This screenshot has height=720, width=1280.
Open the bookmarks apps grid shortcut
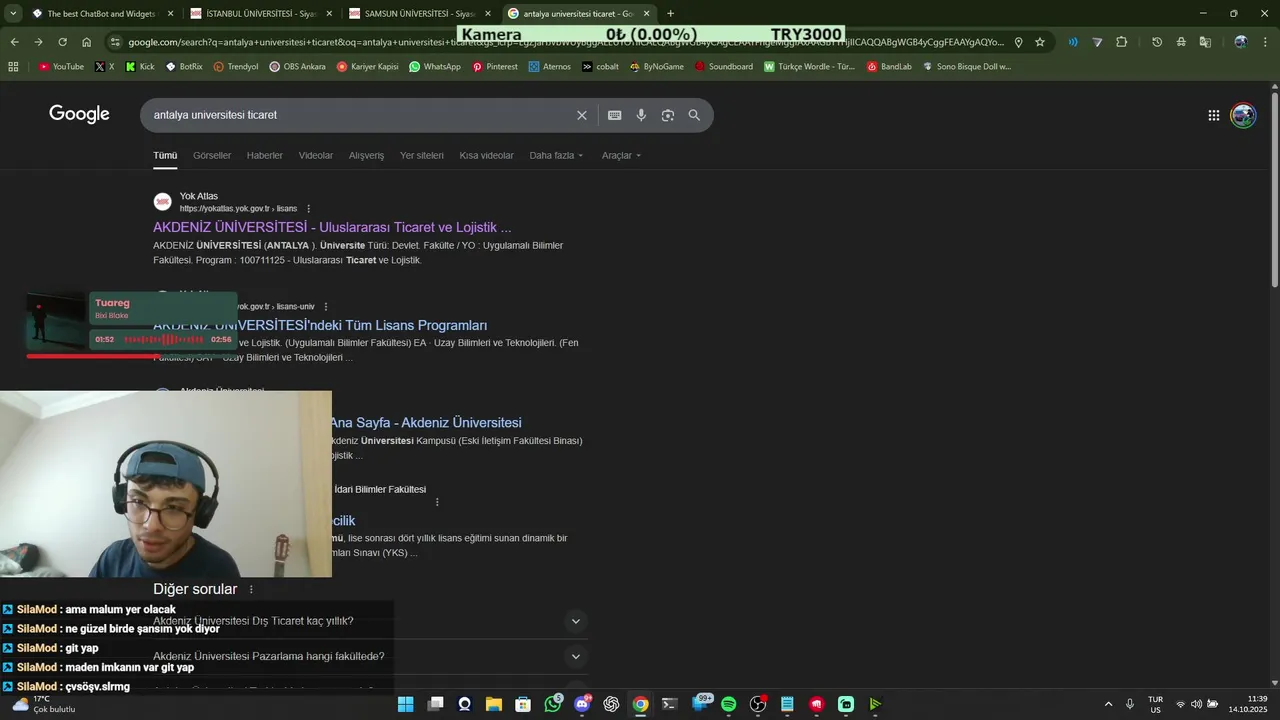(x=13, y=67)
